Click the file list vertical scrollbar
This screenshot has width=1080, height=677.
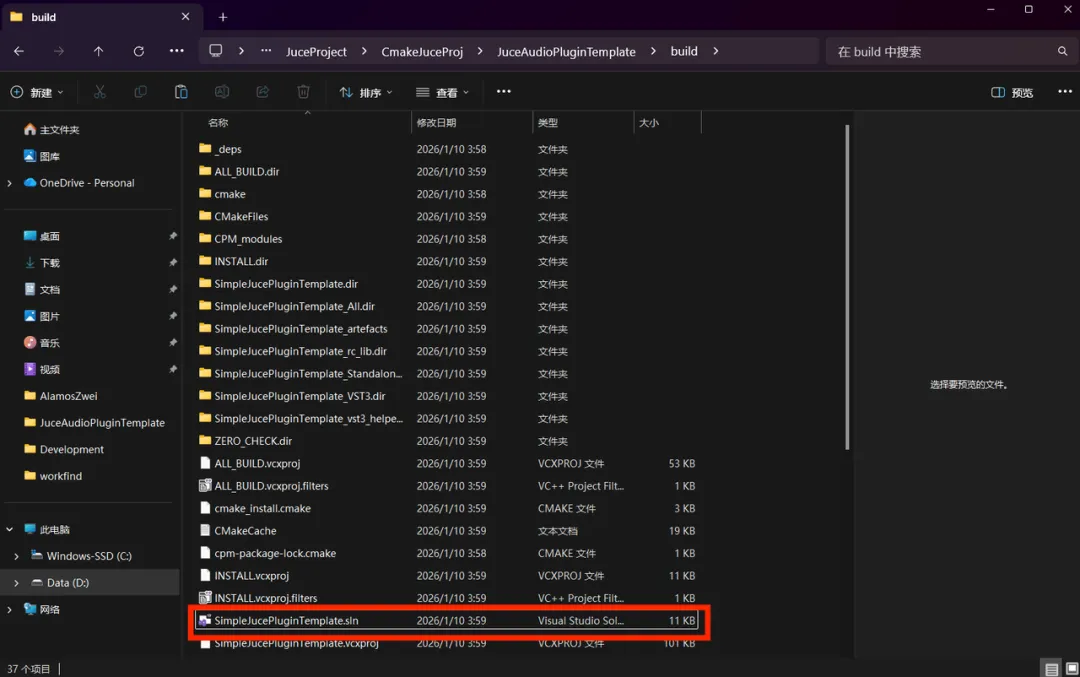(x=847, y=287)
